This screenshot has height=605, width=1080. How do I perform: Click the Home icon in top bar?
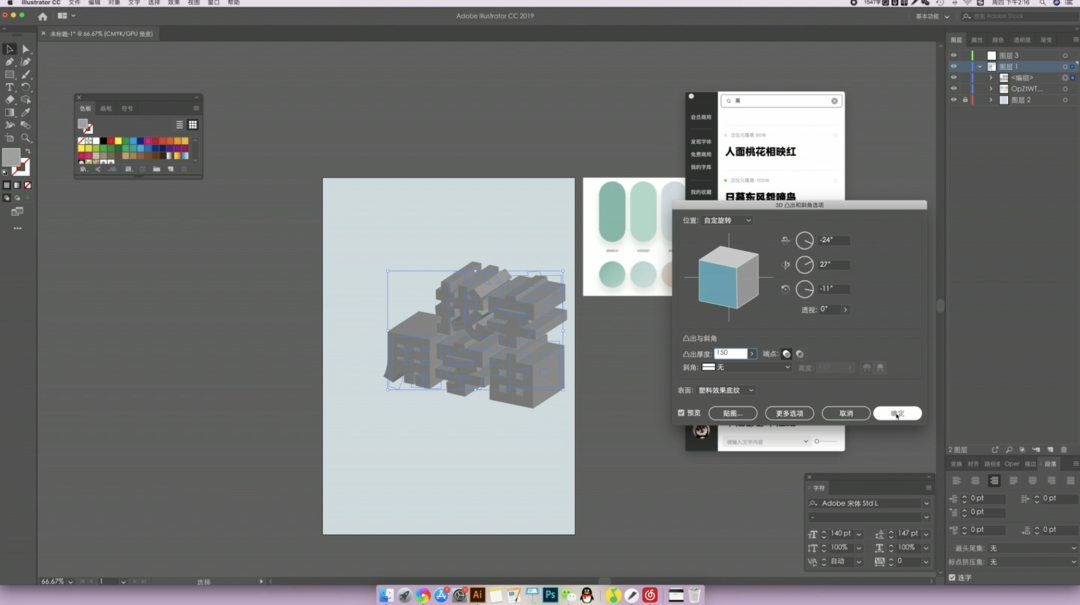[x=42, y=16]
